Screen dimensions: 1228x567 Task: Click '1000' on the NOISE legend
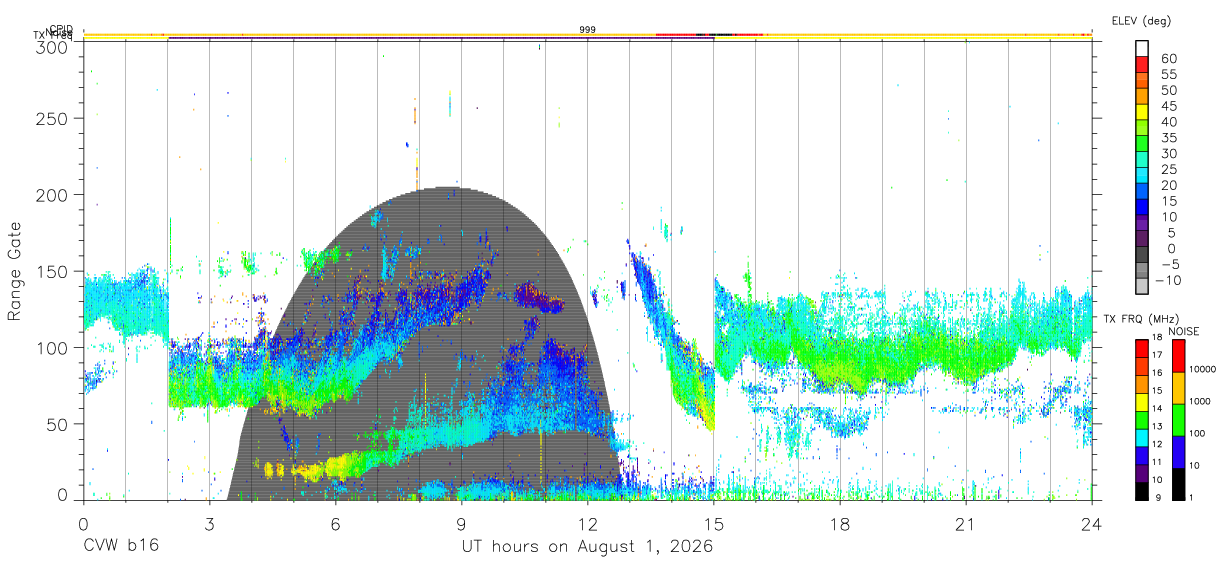click(x=1200, y=401)
